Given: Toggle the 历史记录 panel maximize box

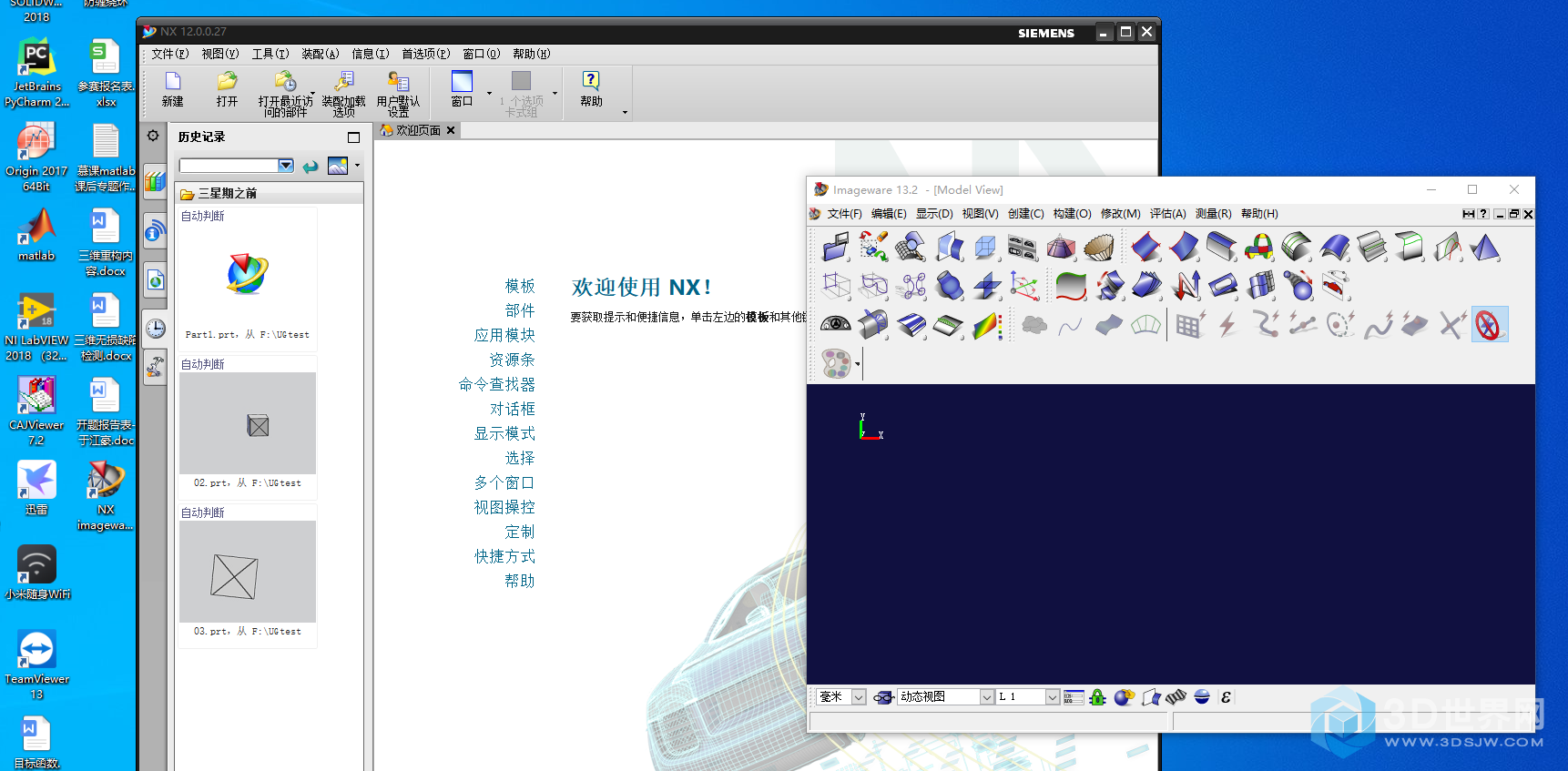Looking at the screenshot, I should coord(354,137).
